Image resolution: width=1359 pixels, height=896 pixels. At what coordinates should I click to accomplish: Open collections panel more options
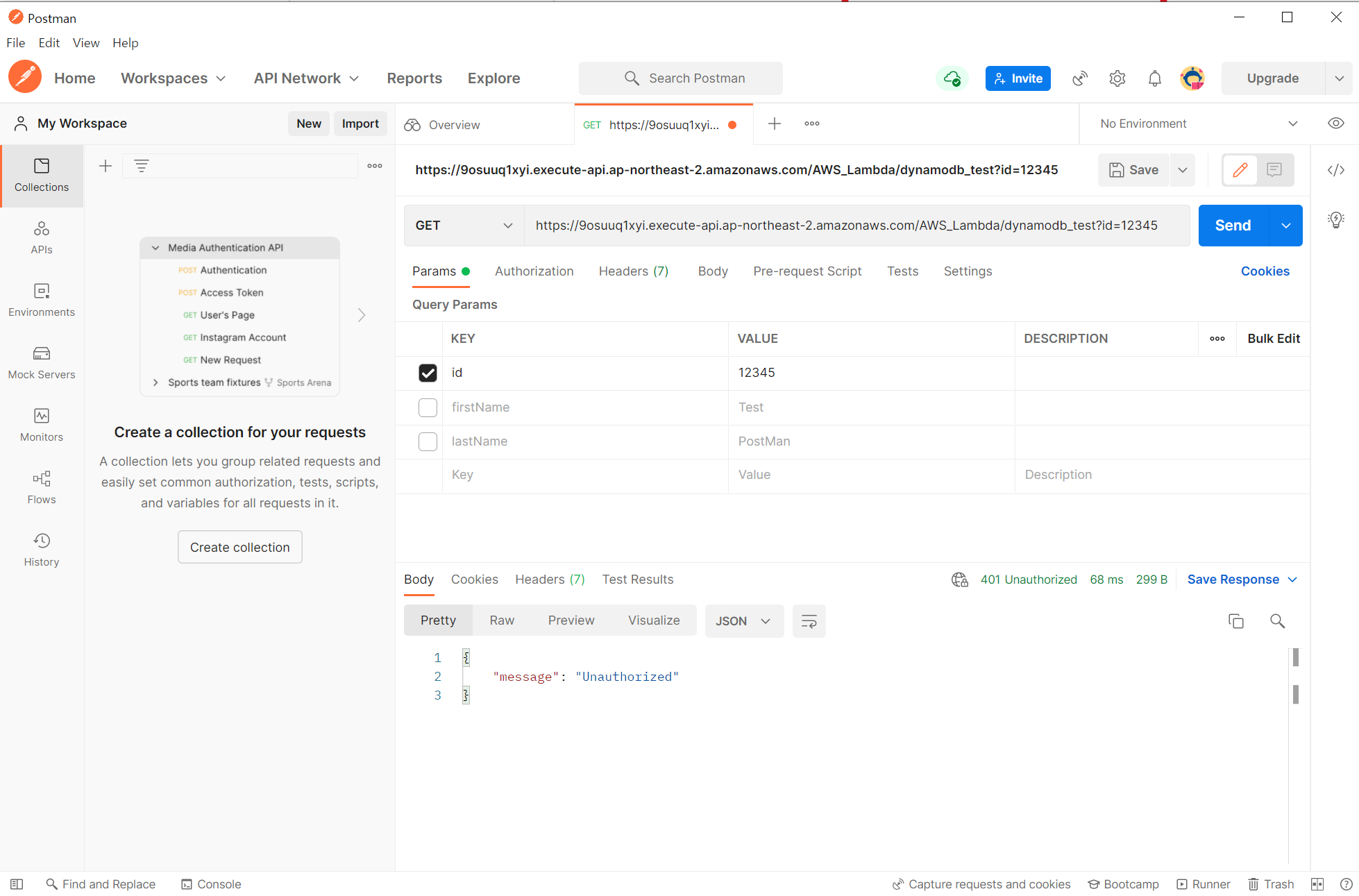pos(375,166)
